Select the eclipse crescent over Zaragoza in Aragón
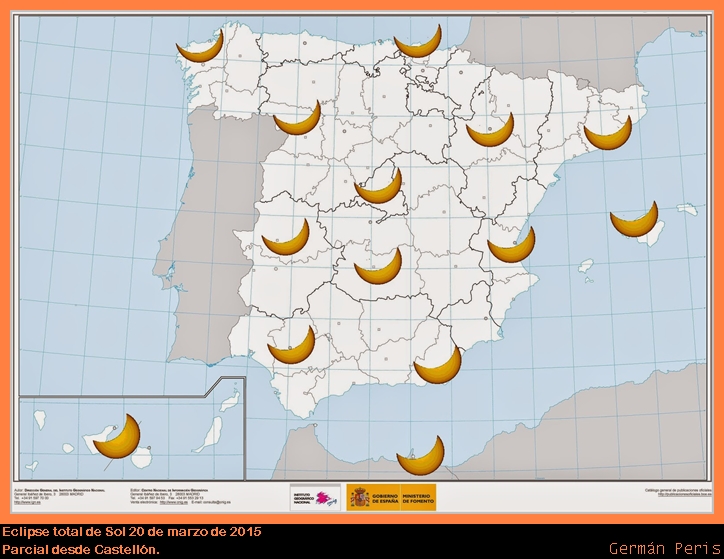This screenshot has height=559, width=724. (x=490, y=132)
